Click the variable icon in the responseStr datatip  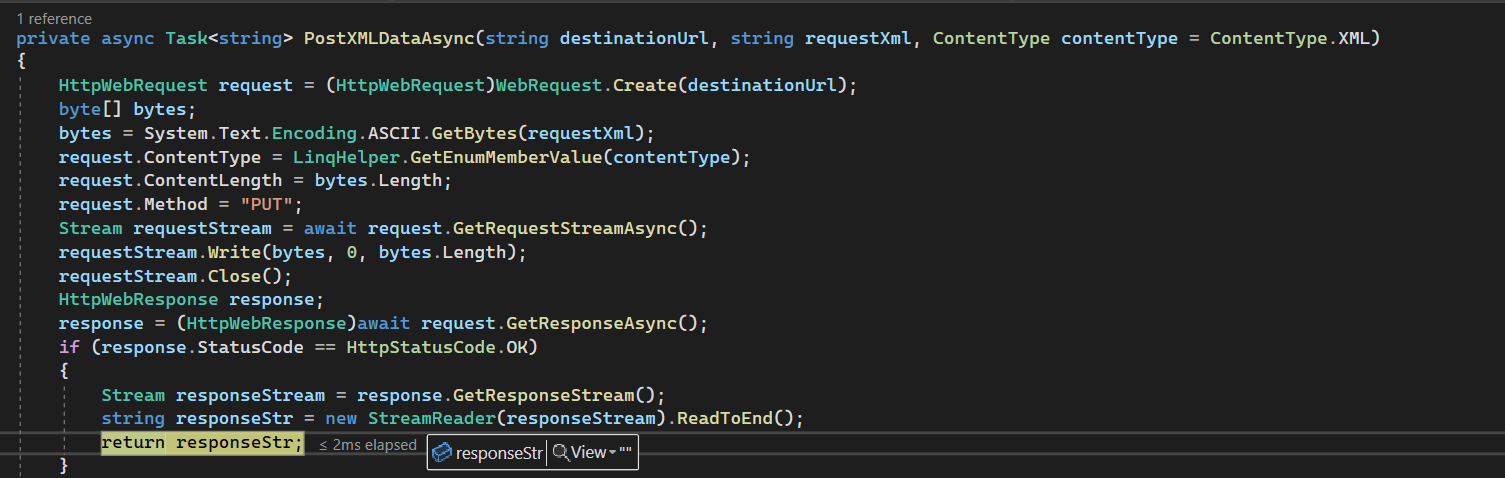coord(441,453)
